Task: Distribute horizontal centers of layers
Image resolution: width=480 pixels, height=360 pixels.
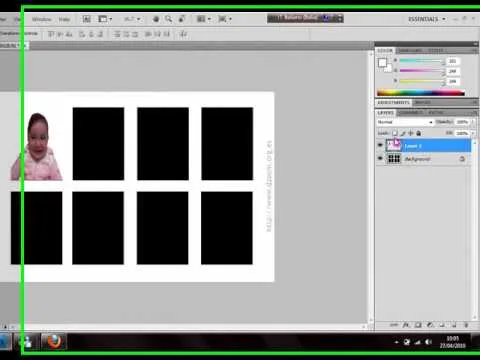Action: (x=157, y=34)
